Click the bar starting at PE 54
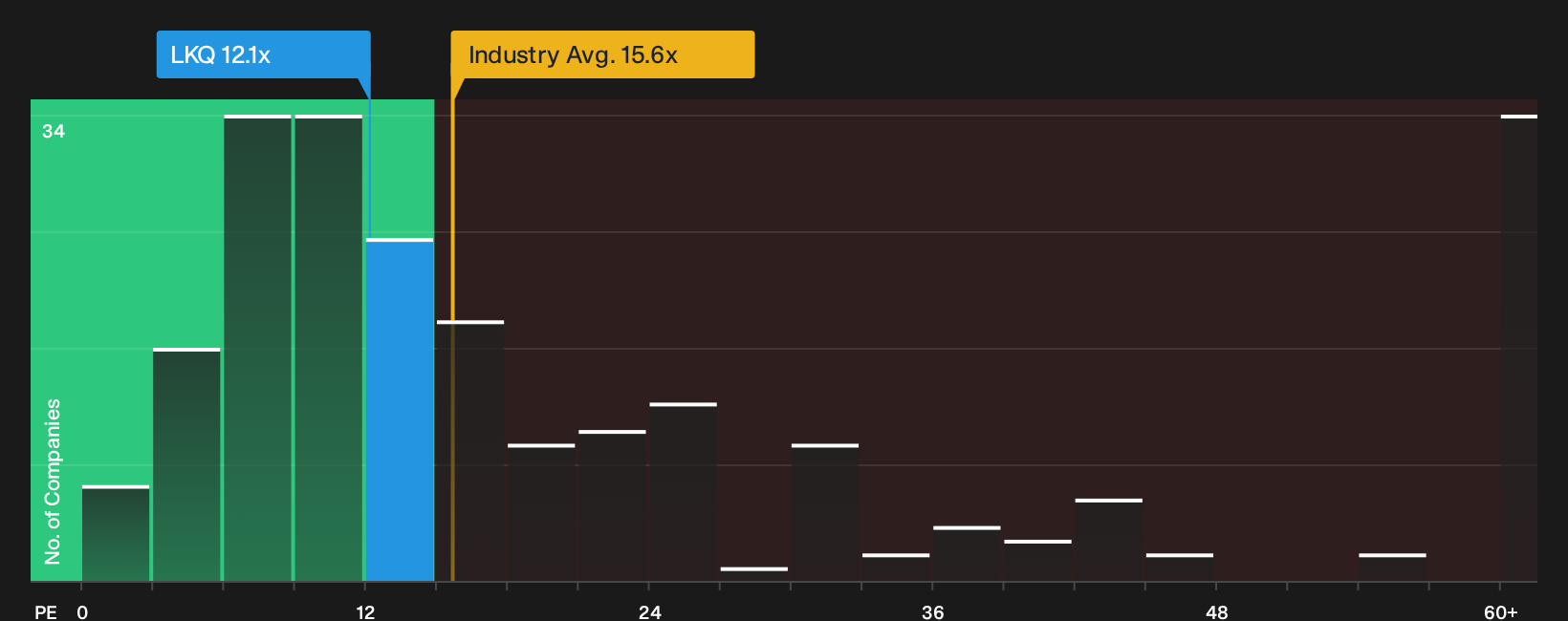 click(1392, 567)
